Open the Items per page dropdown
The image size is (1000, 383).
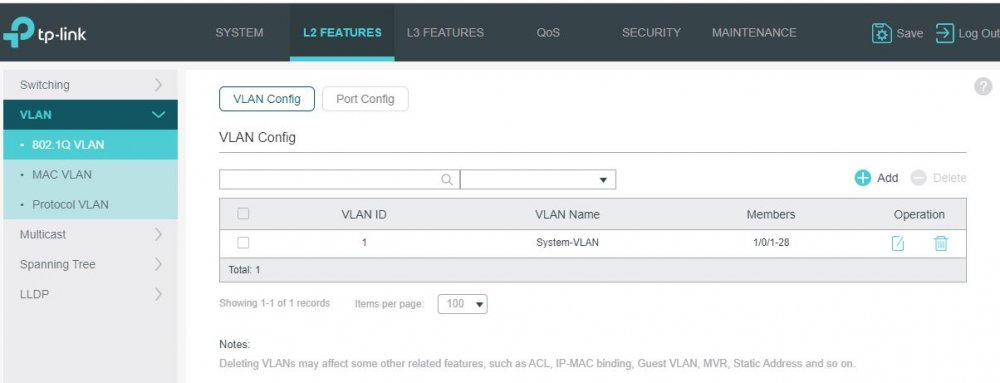[462, 304]
